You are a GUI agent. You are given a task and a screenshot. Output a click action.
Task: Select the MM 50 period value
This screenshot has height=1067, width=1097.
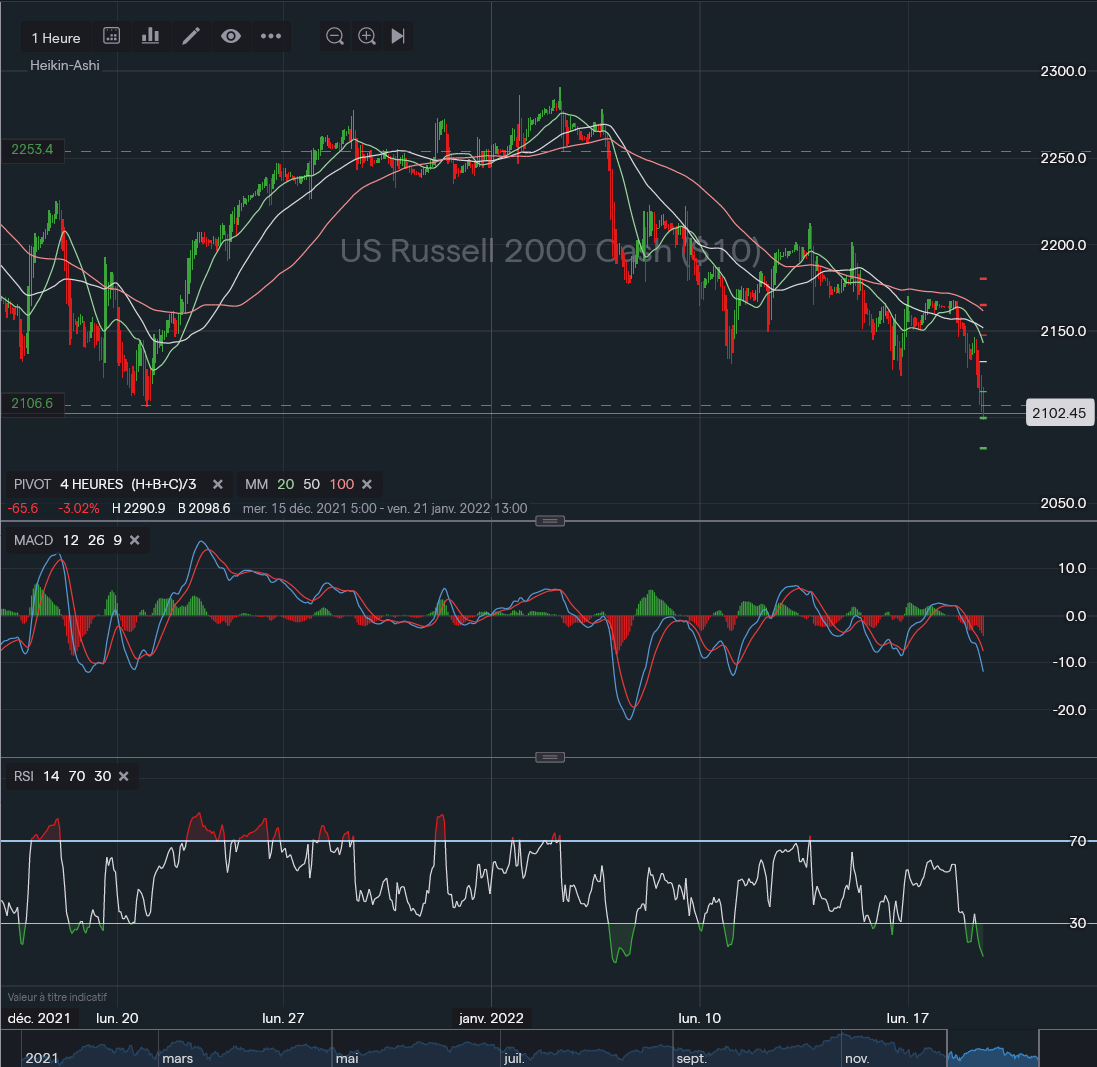click(x=311, y=484)
